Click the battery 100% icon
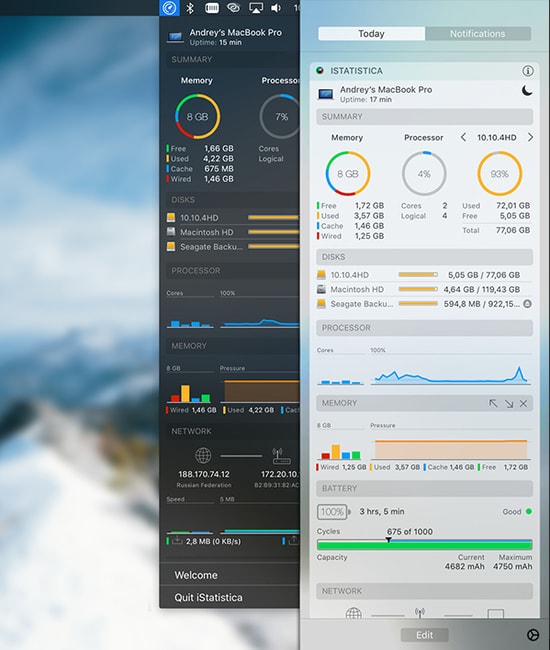The height and width of the screenshot is (650, 550). click(x=333, y=512)
